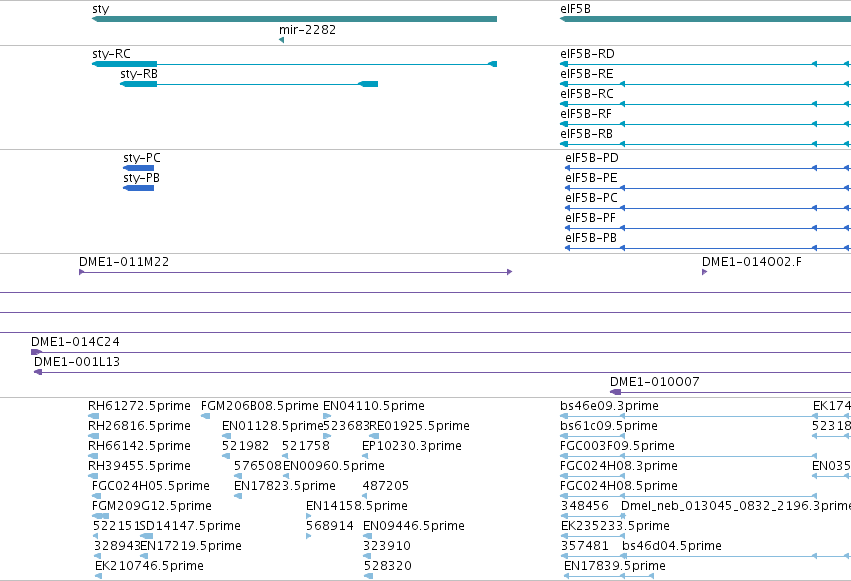Click the EP10230.3prime EST
Image resolution: width=851 pixels, height=581 pixels.
coord(365,456)
